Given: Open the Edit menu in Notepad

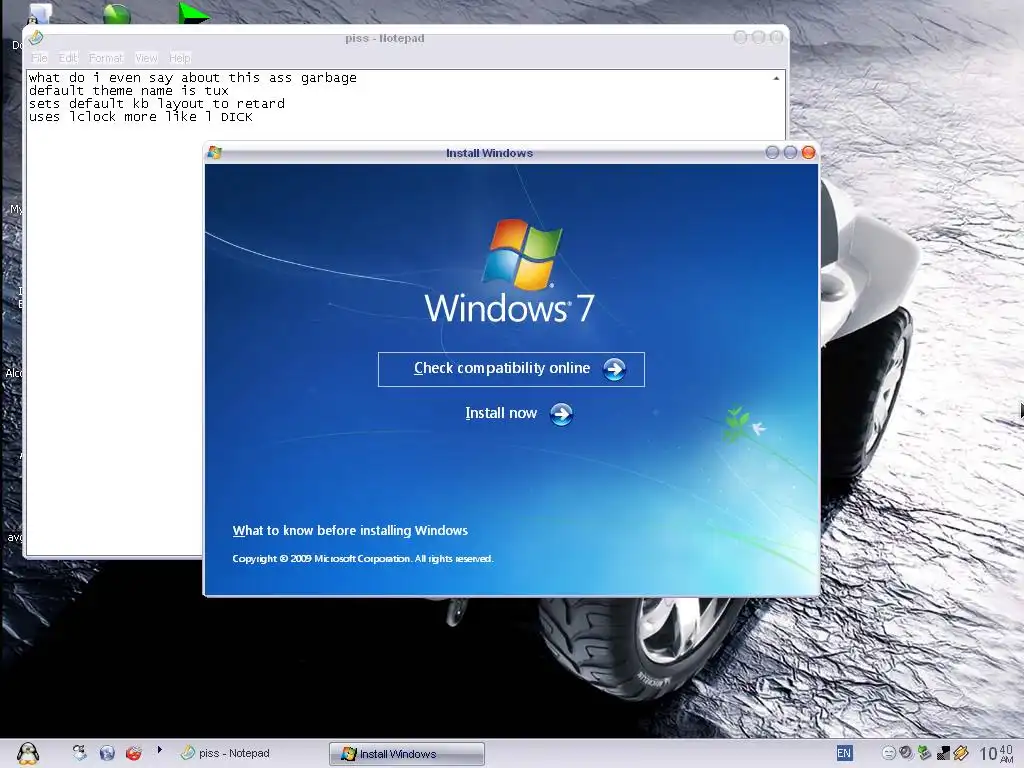Looking at the screenshot, I should [x=68, y=57].
